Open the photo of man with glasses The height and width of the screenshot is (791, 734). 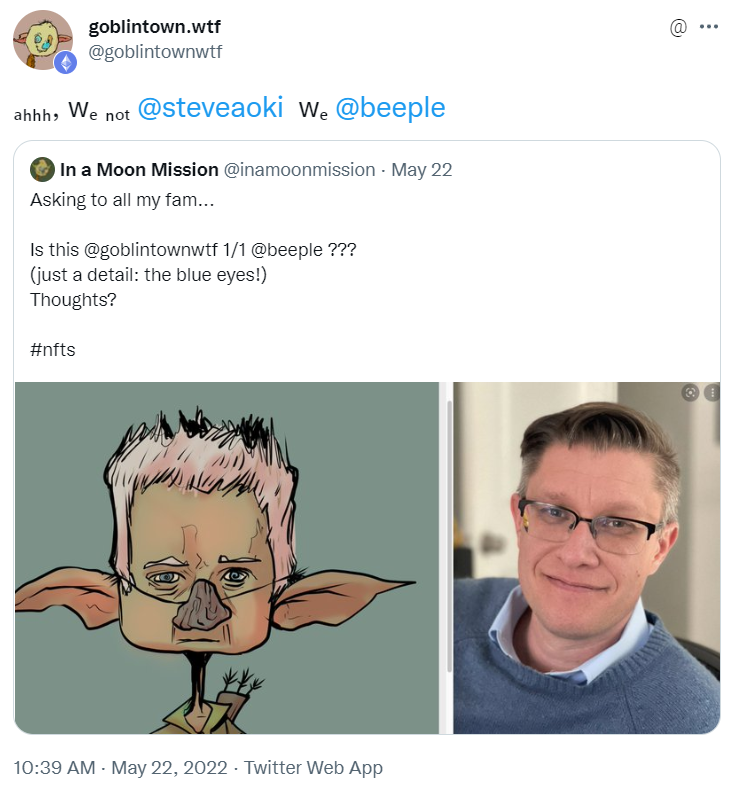(586, 557)
